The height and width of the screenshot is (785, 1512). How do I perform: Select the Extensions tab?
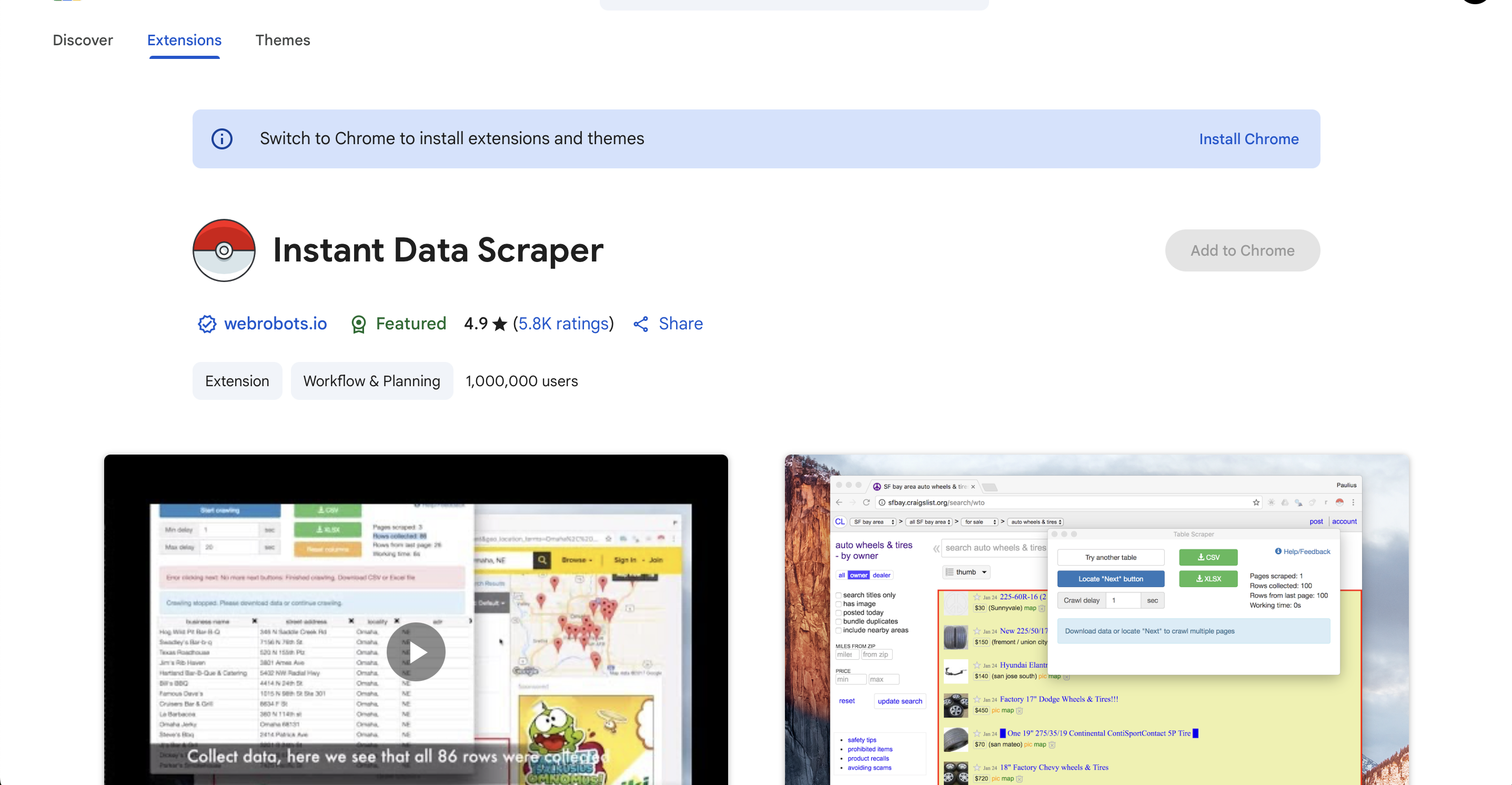coord(184,40)
